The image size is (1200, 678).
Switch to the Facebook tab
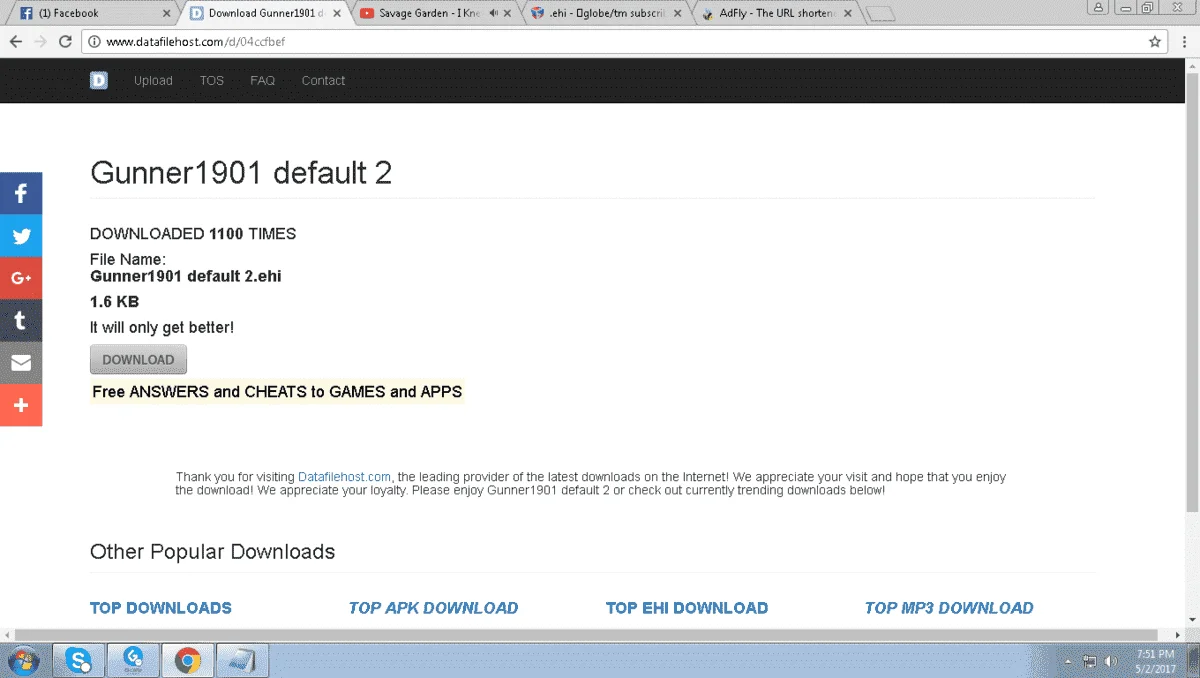coord(90,13)
